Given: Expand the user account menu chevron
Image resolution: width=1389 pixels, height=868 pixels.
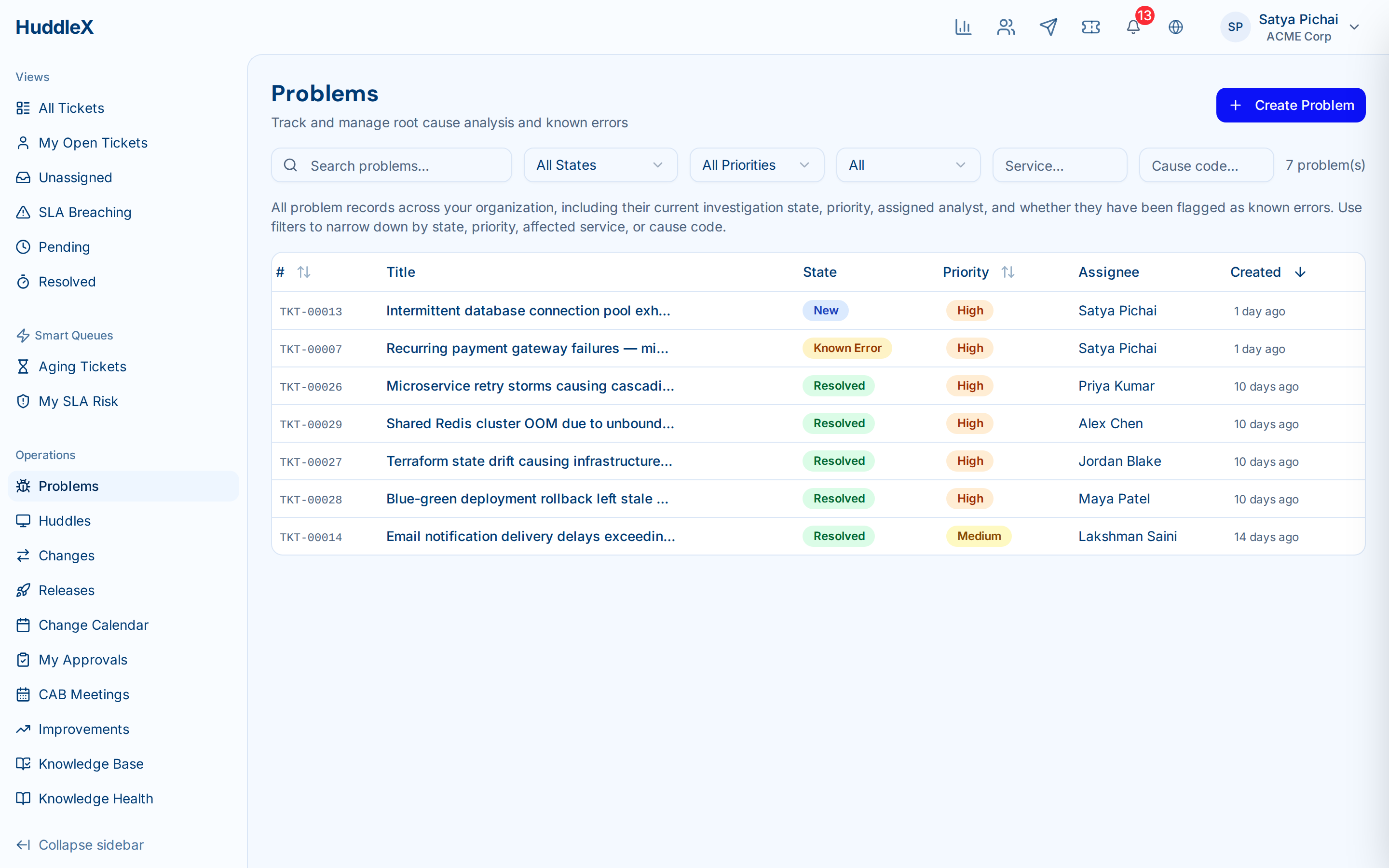Looking at the screenshot, I should (x=1354, y=27).
